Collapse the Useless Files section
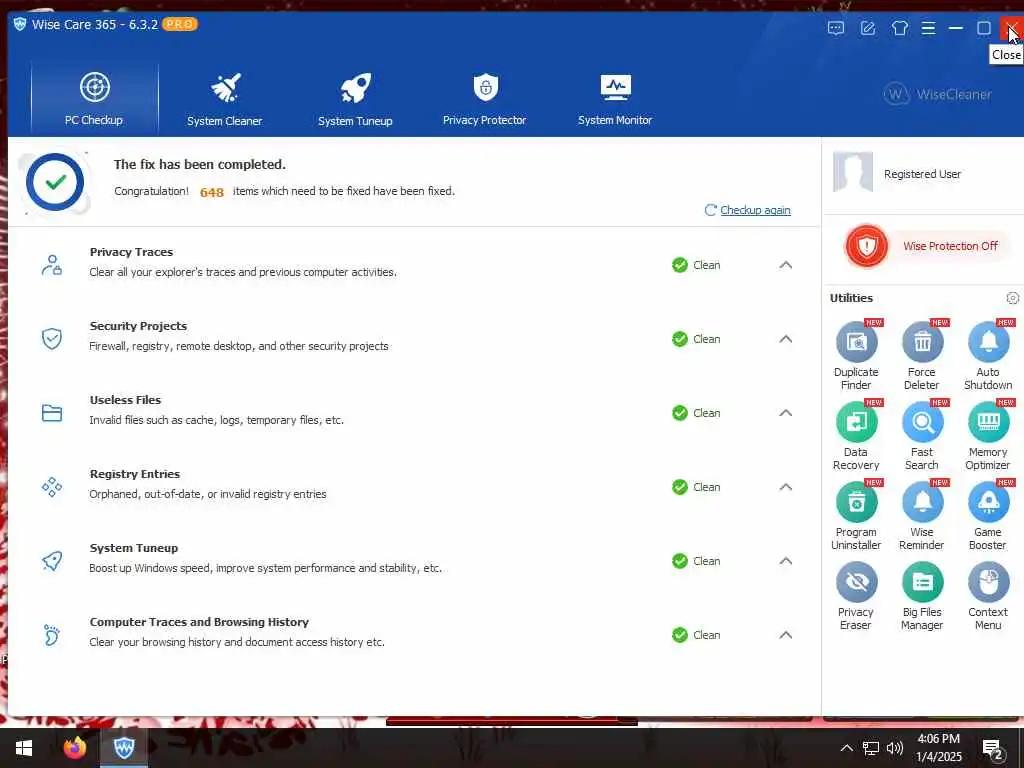The height and width of the screenshot is (768, 1024). click(786, 413)
